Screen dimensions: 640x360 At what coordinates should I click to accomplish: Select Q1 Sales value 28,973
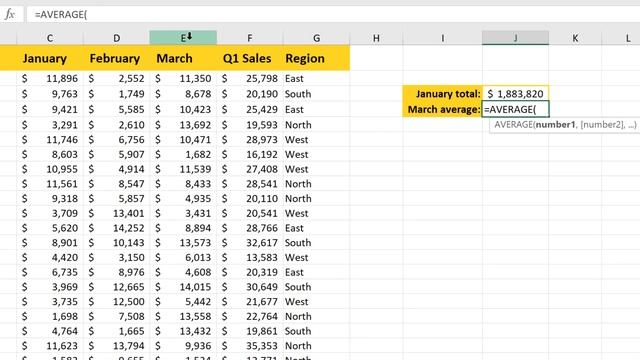click(x=250, y=140)
